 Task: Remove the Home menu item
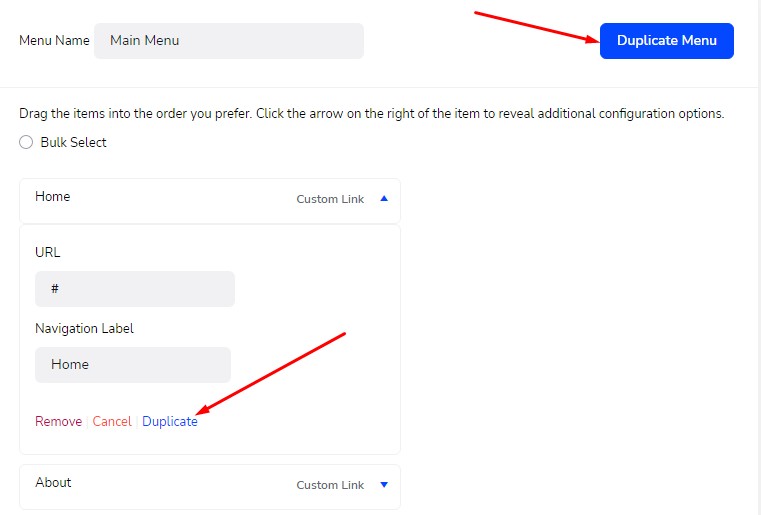58,422
